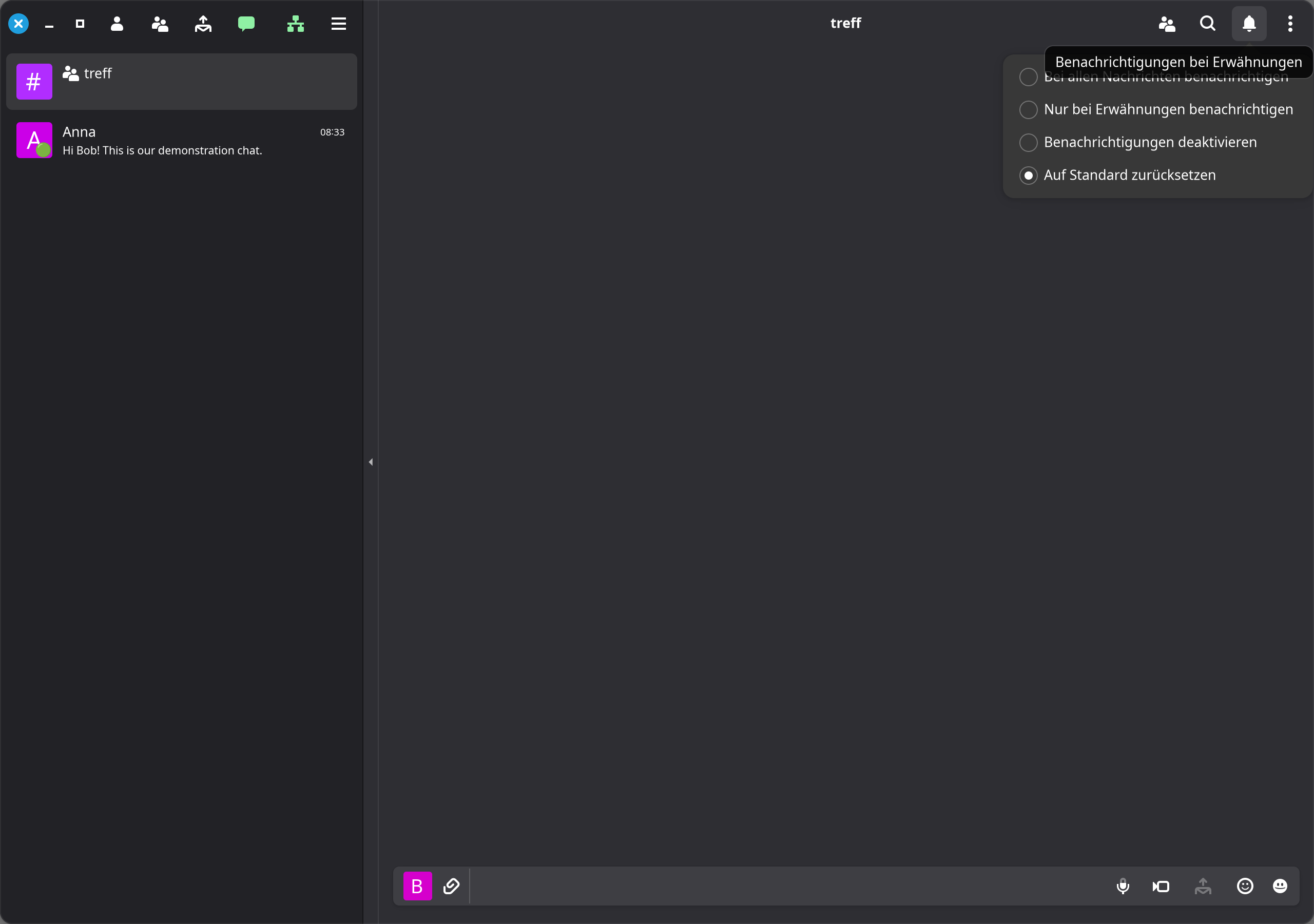Select the first notification radio option

pos(1028,76)
